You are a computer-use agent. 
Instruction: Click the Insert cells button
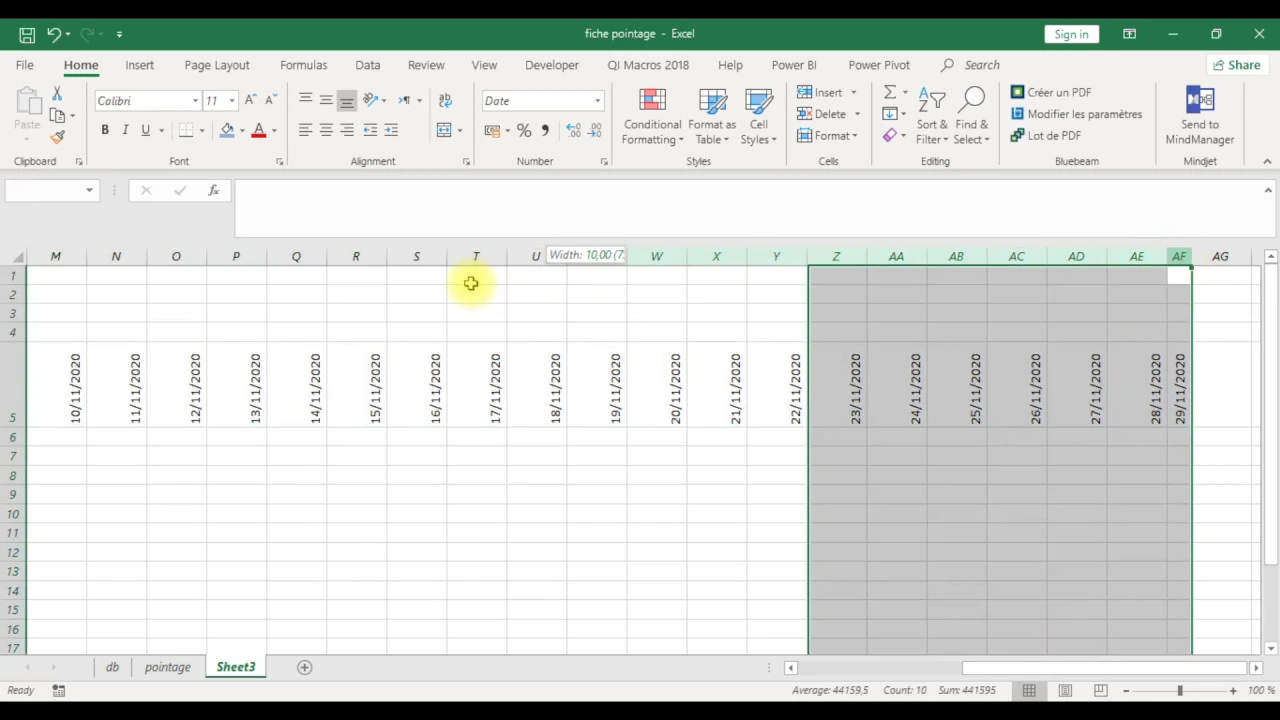click(821, 92)
